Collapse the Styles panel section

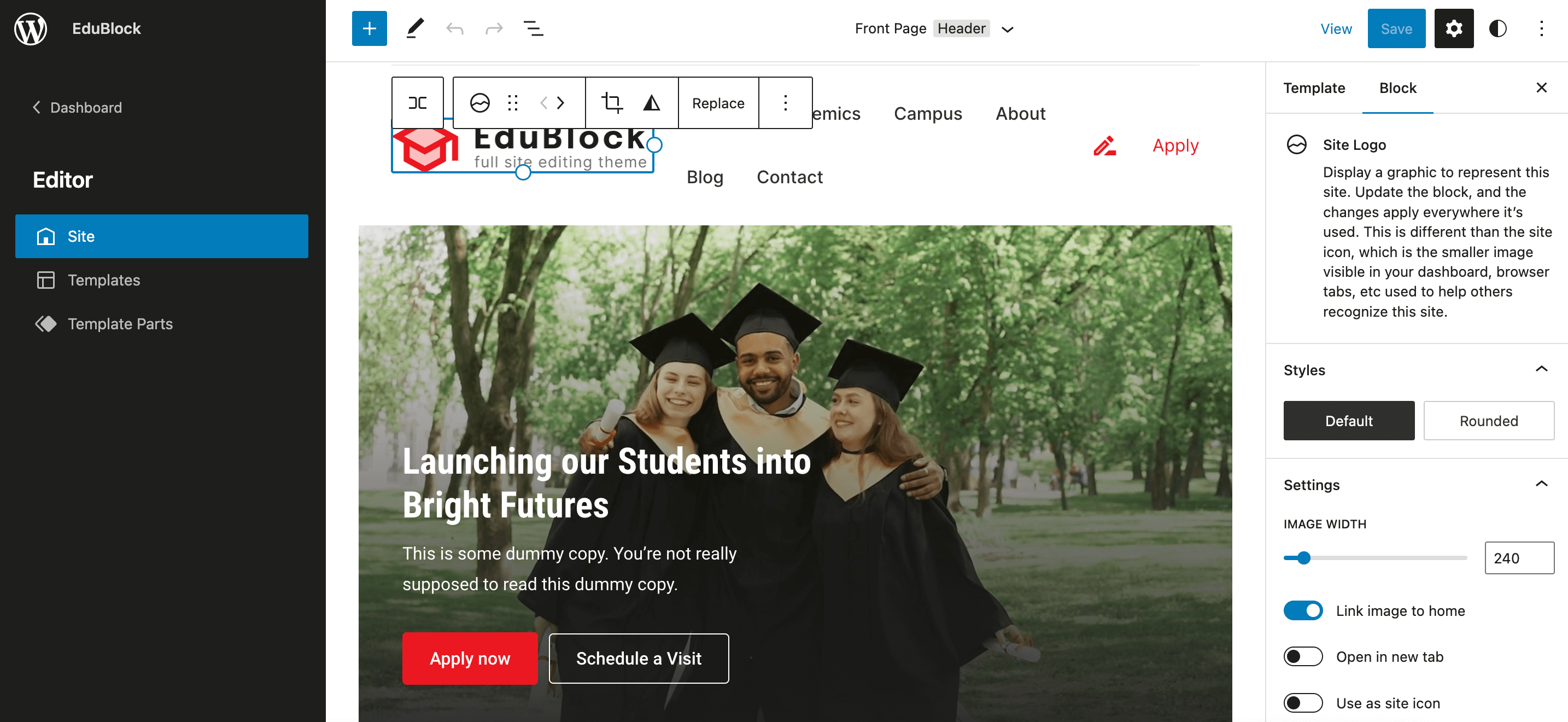1541,370
